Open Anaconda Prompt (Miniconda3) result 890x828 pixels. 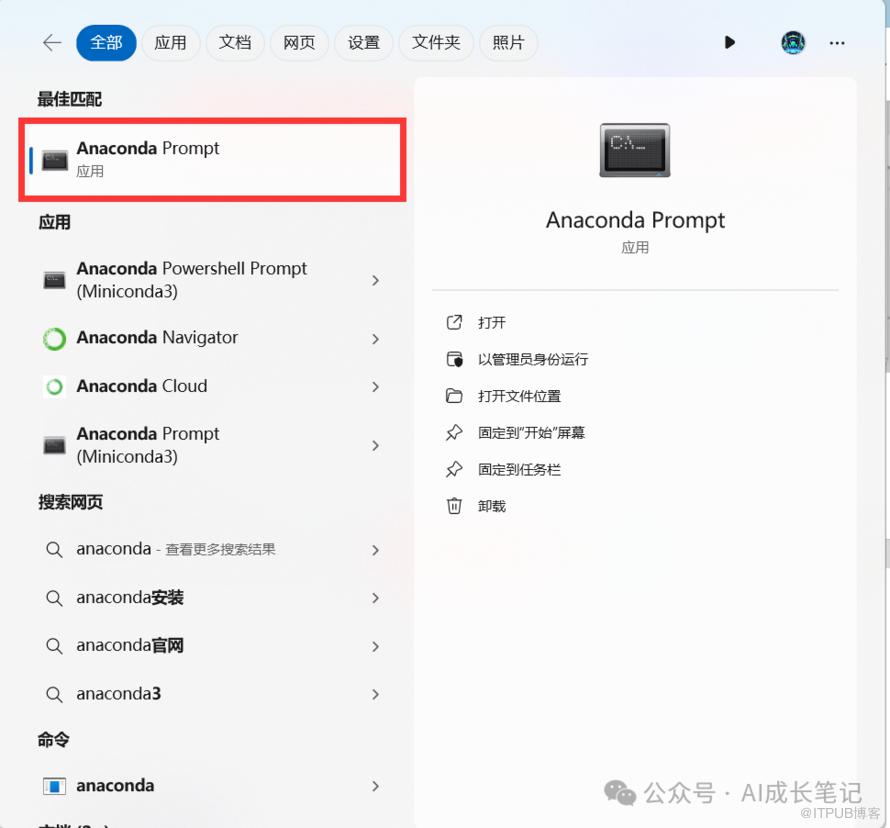(213, 445)
